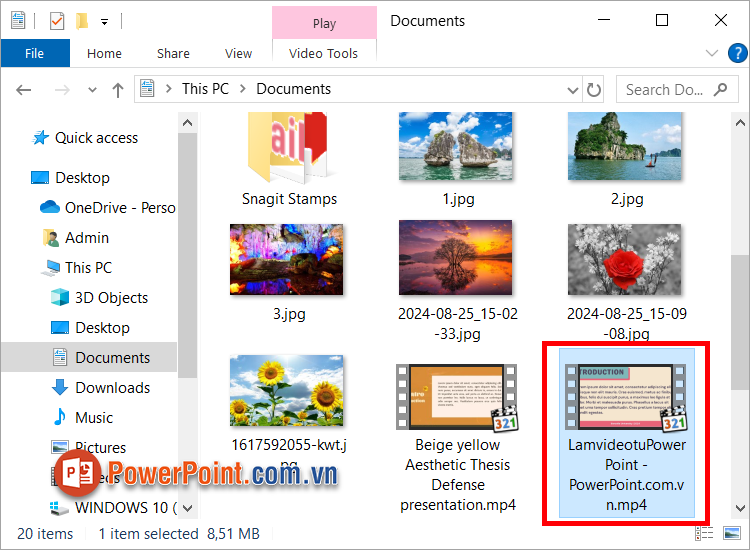Go forward with the Forward arrow
The height and width of the screenshot is (550, 750).
62,89
